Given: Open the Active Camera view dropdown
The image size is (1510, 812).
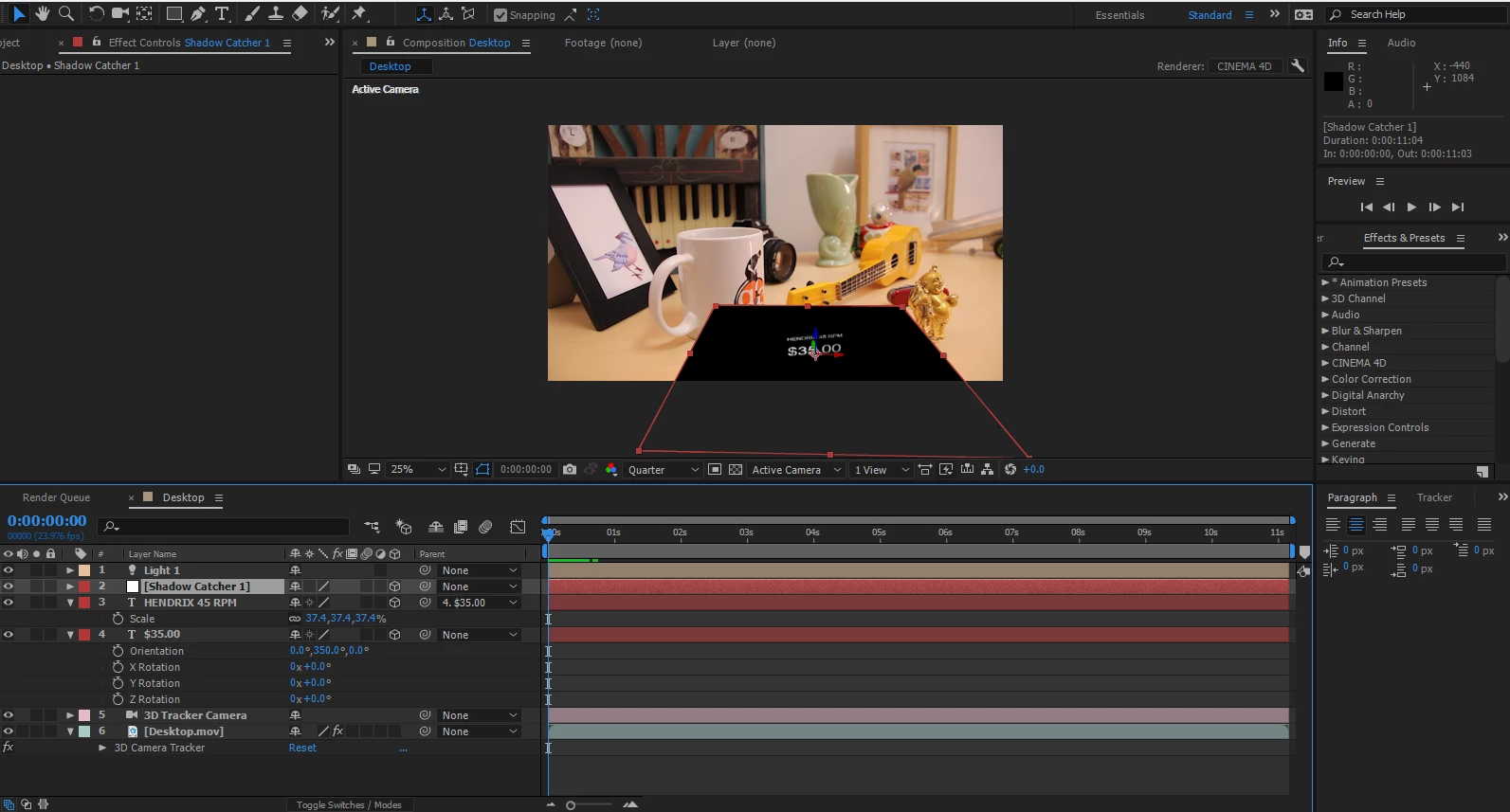Looking at the screenshot, I should (x=795, y=469).
